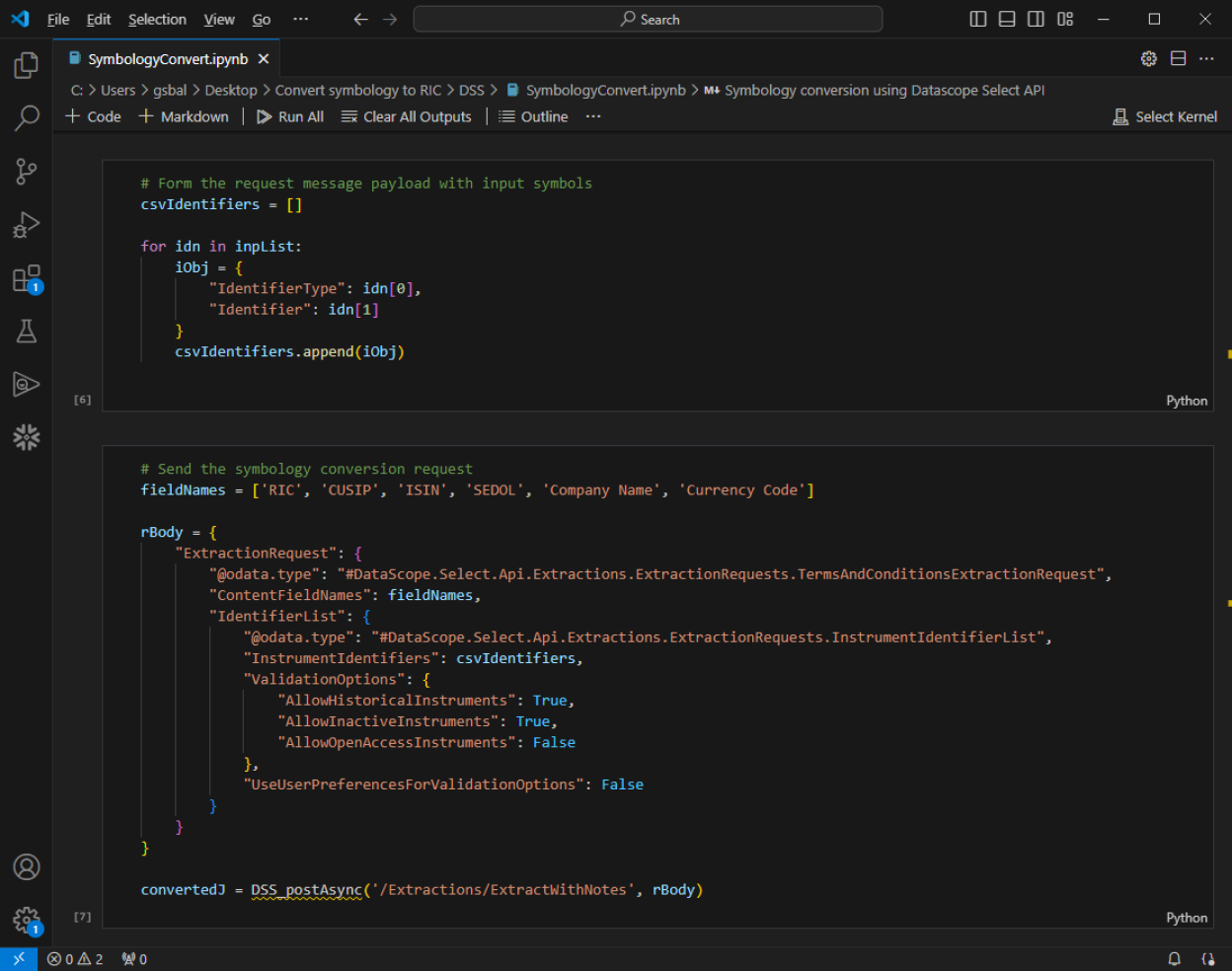
Task: Toggle the Primary Side Bar layout button
Action: (x=978, y=19)
